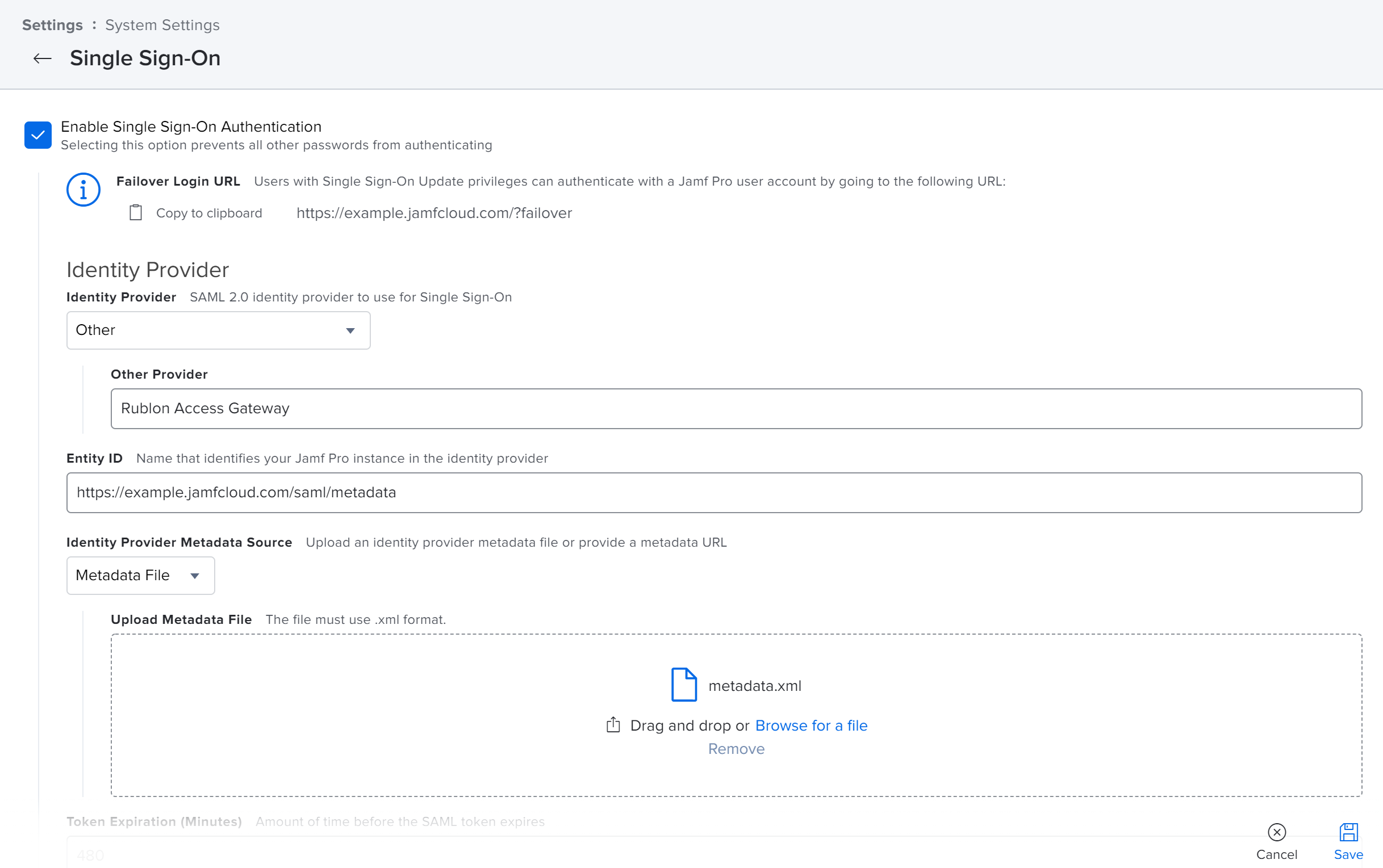Click the Failover Login info icon
The image size is (1383, 868).
(x=83, y=190)
